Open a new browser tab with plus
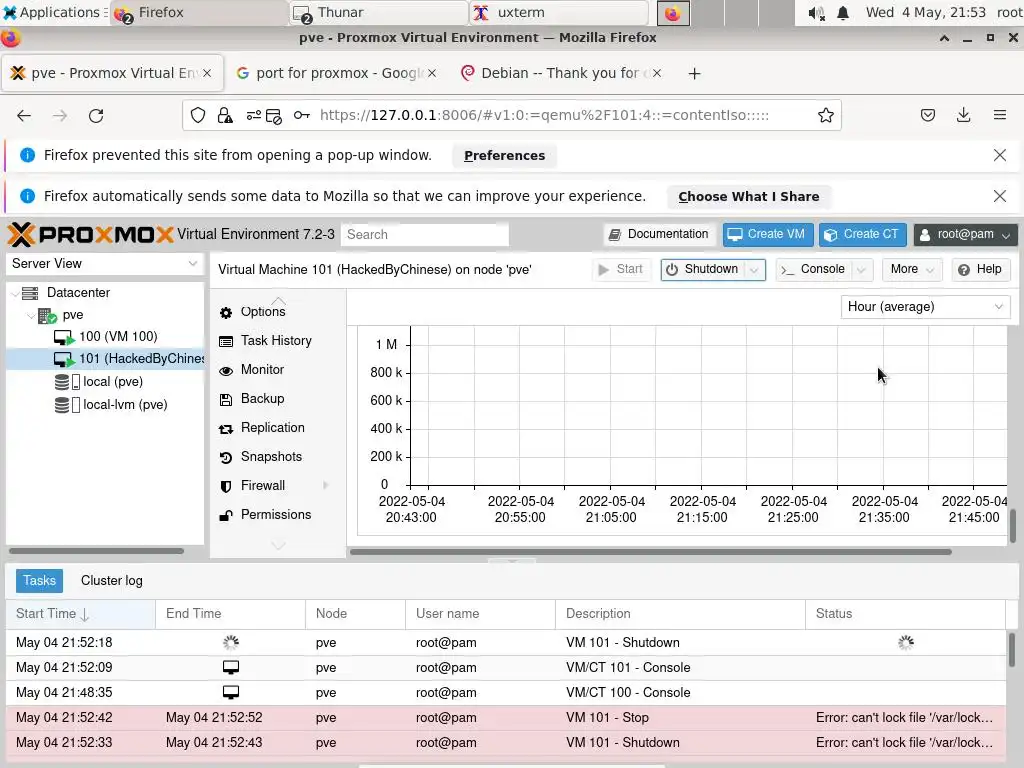Screen dimensions: 1024x768 coord(694,73)
